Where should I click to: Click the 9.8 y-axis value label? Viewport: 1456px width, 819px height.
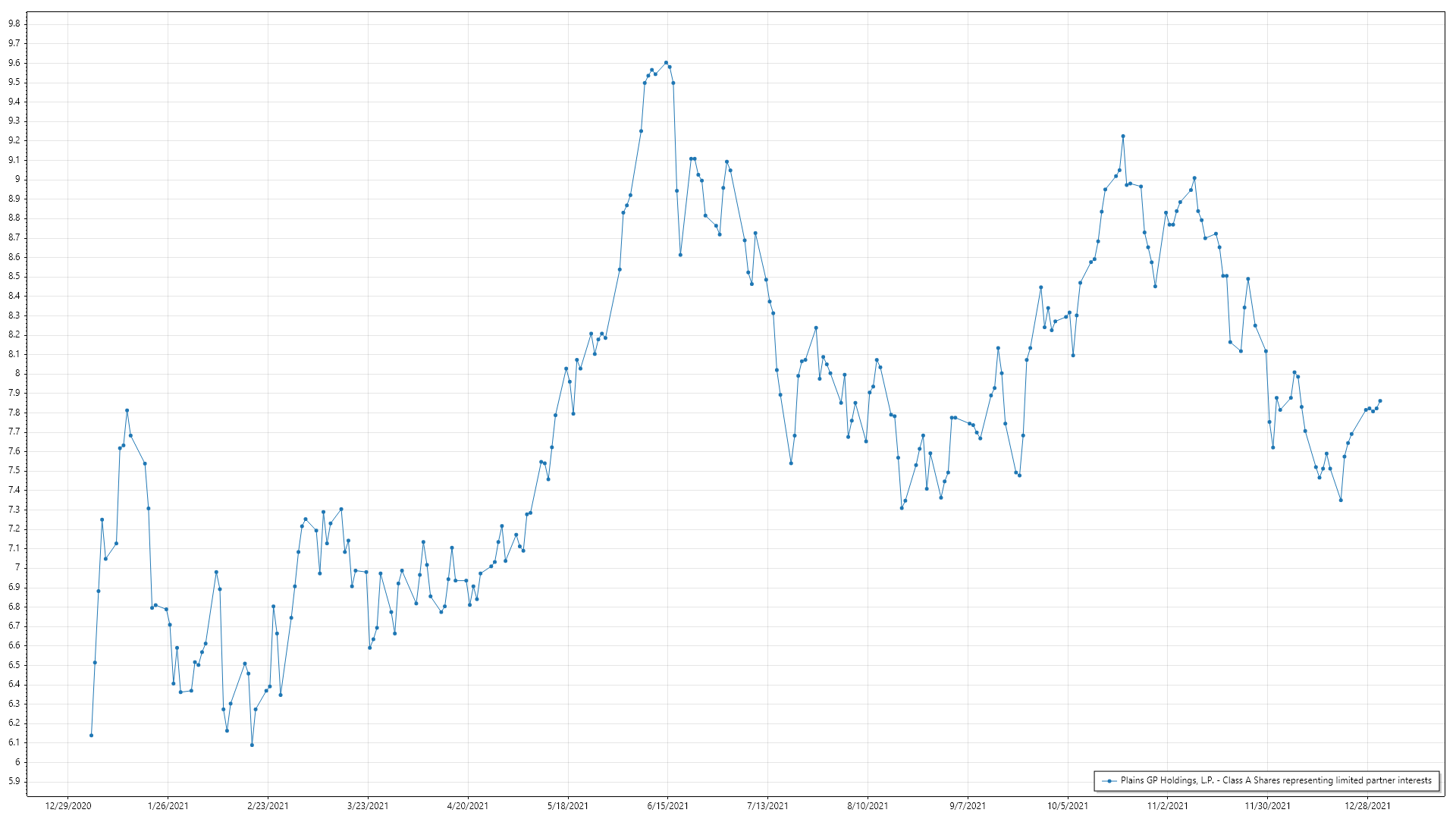tap(14, 24)
